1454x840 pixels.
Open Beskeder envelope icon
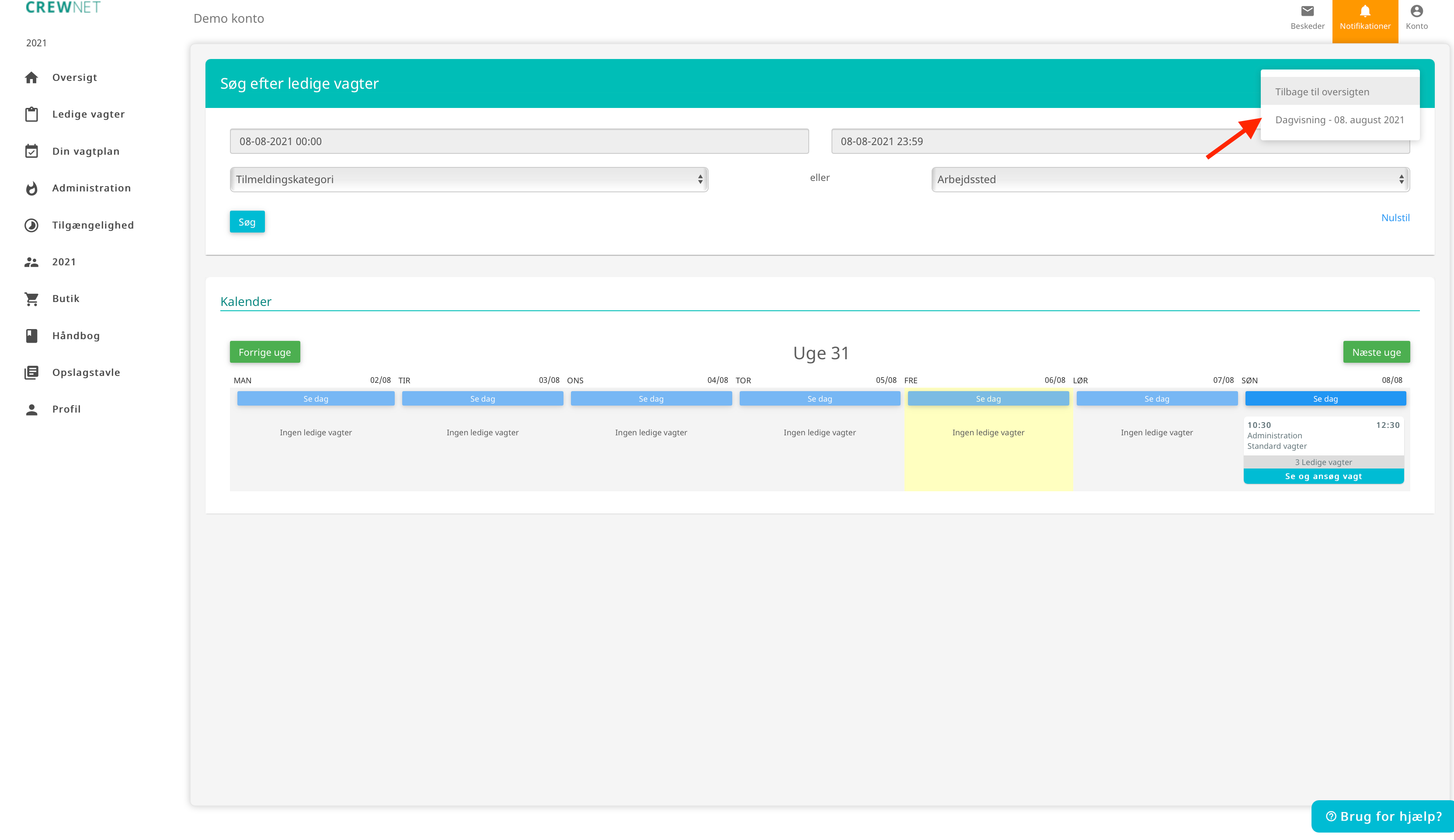pos(1308,11)
